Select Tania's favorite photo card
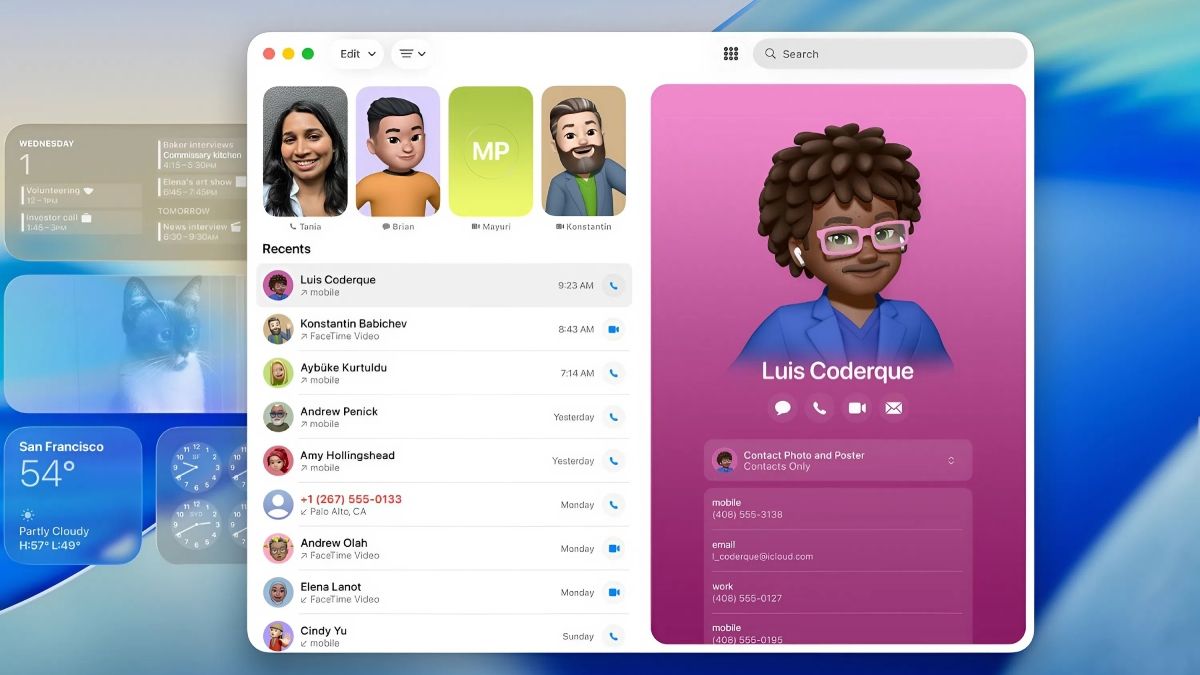1200x675 pixels. click(x=305, y=151)
